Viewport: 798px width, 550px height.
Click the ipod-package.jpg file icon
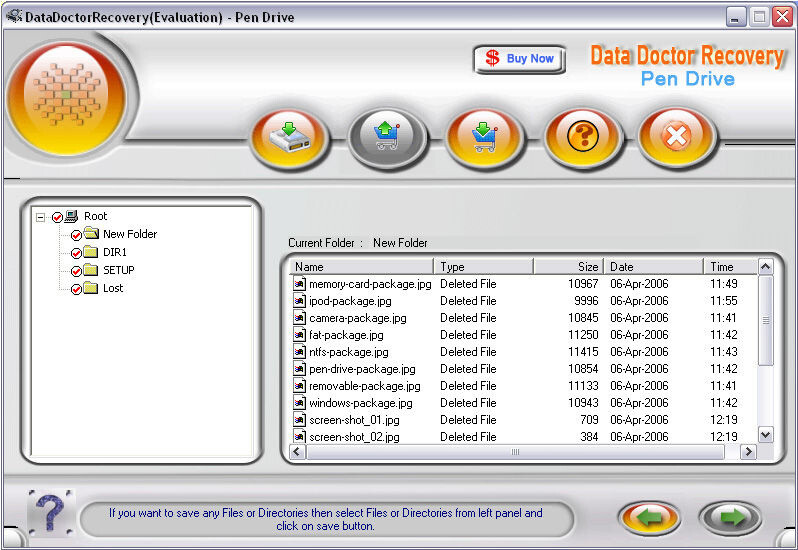pyautogui.click(x=300, y=301)
